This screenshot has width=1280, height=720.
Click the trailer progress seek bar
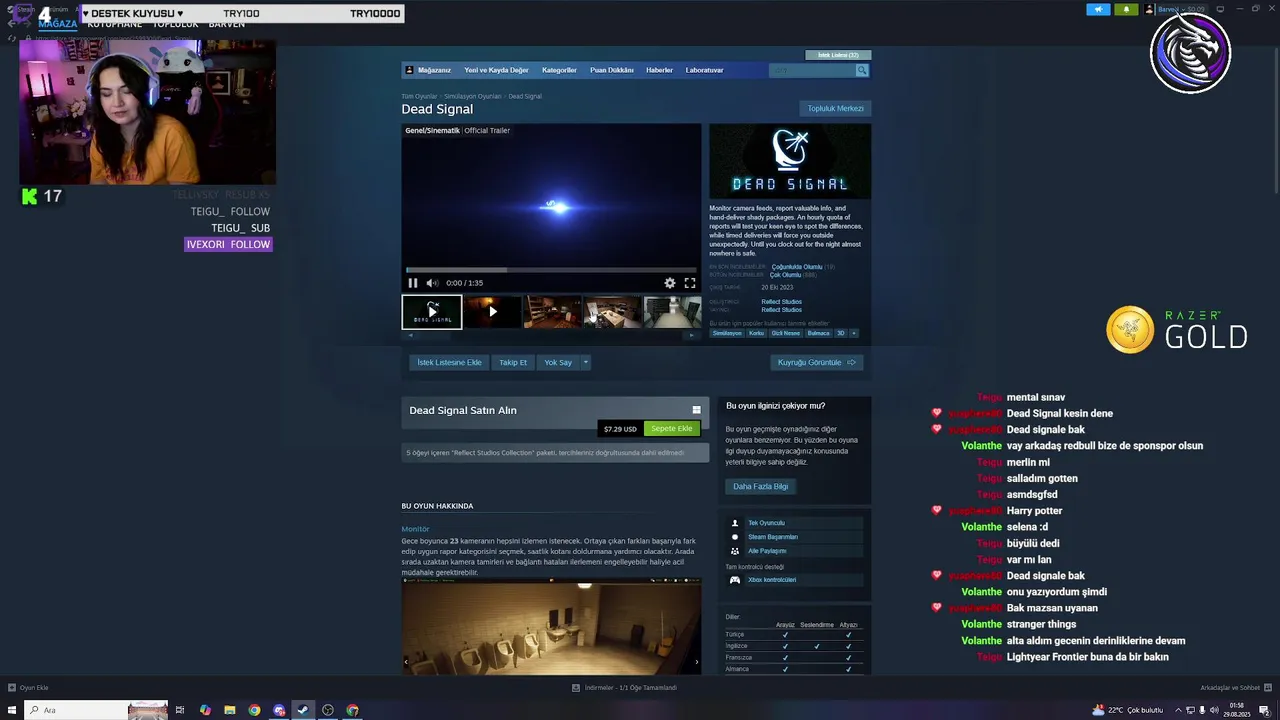[553, 270]
